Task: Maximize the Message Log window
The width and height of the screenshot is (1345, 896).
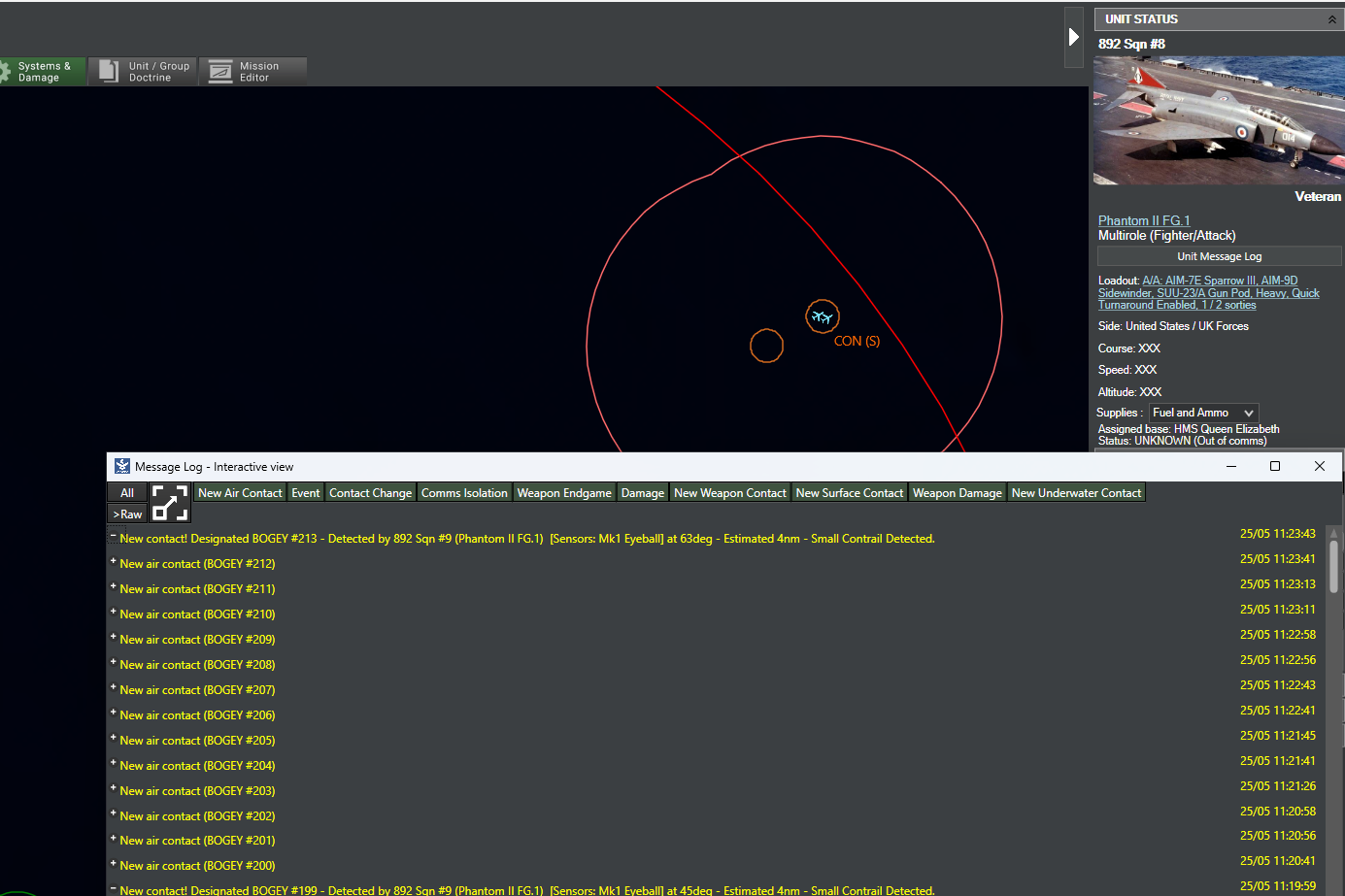Action: click(1275, 466)
